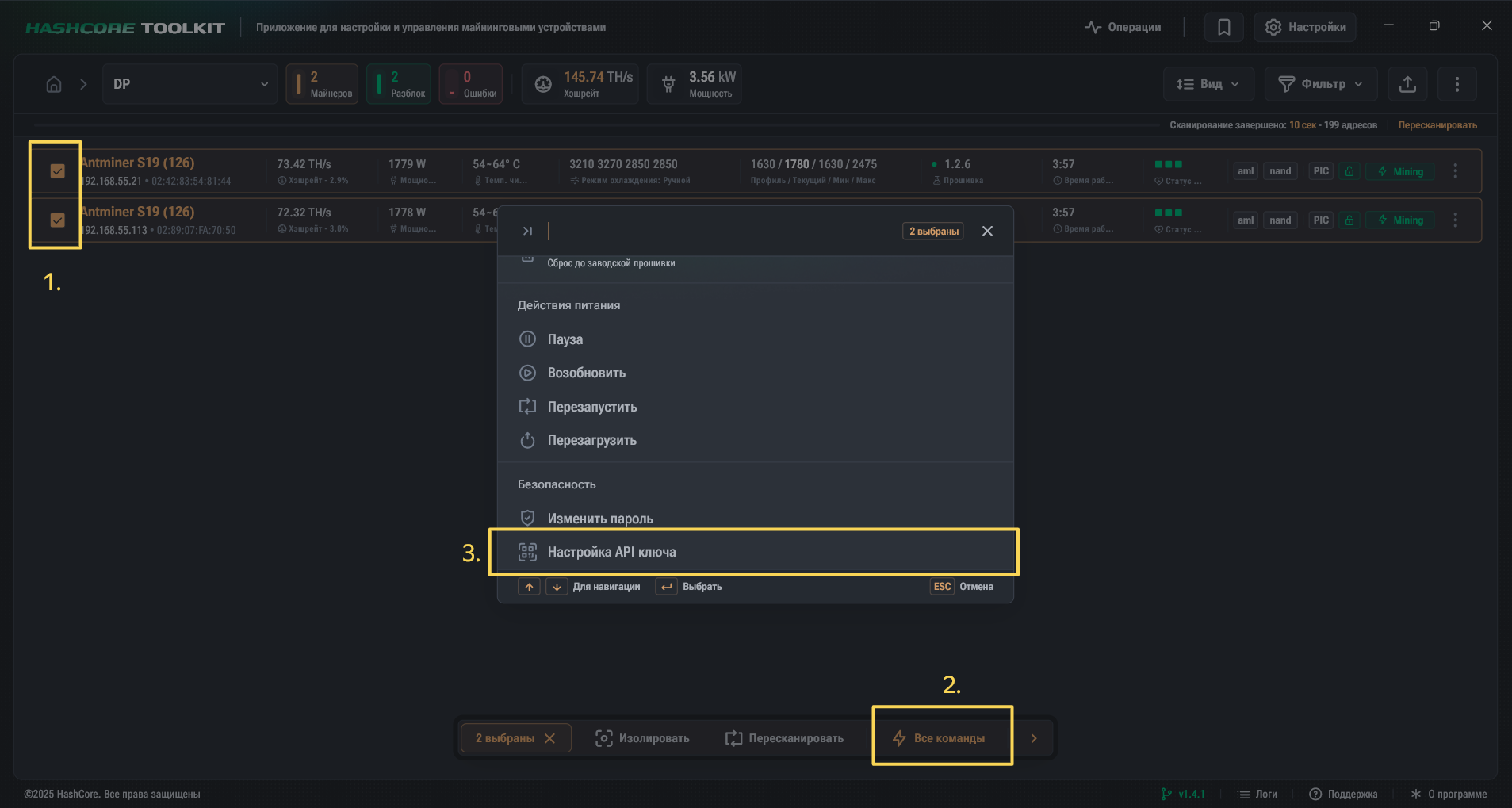Open the kebab menu on the first miner row
The image size is (1512, 808).
(x=1455, y=170)
